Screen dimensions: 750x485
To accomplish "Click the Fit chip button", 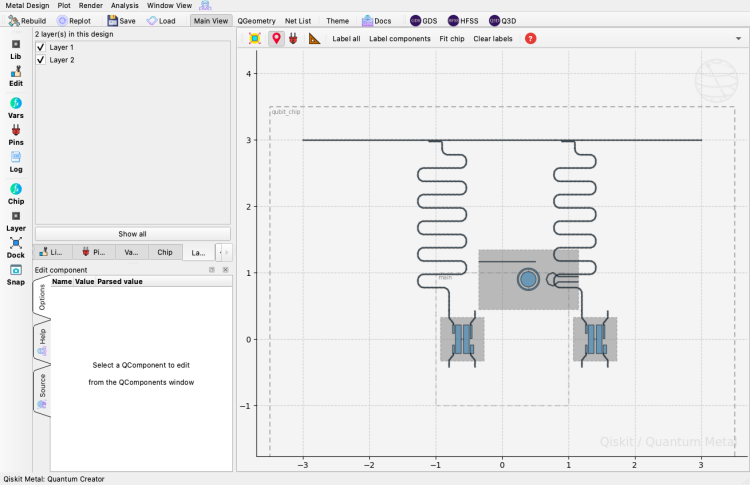I will point(452,39).
